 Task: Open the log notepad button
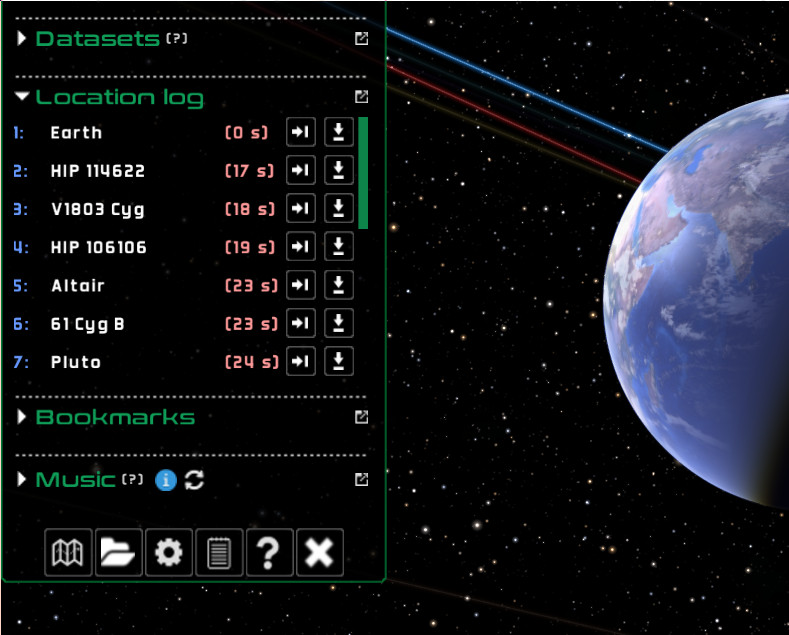[x=219, y=552]
